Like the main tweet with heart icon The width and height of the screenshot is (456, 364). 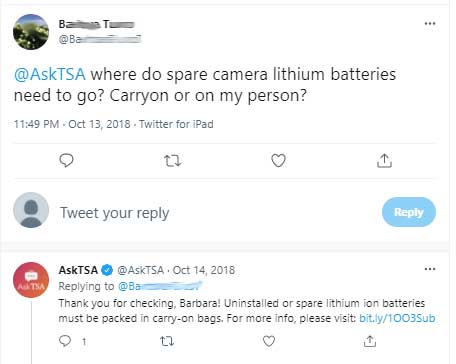pyautogui.click(x=278, y=160)
